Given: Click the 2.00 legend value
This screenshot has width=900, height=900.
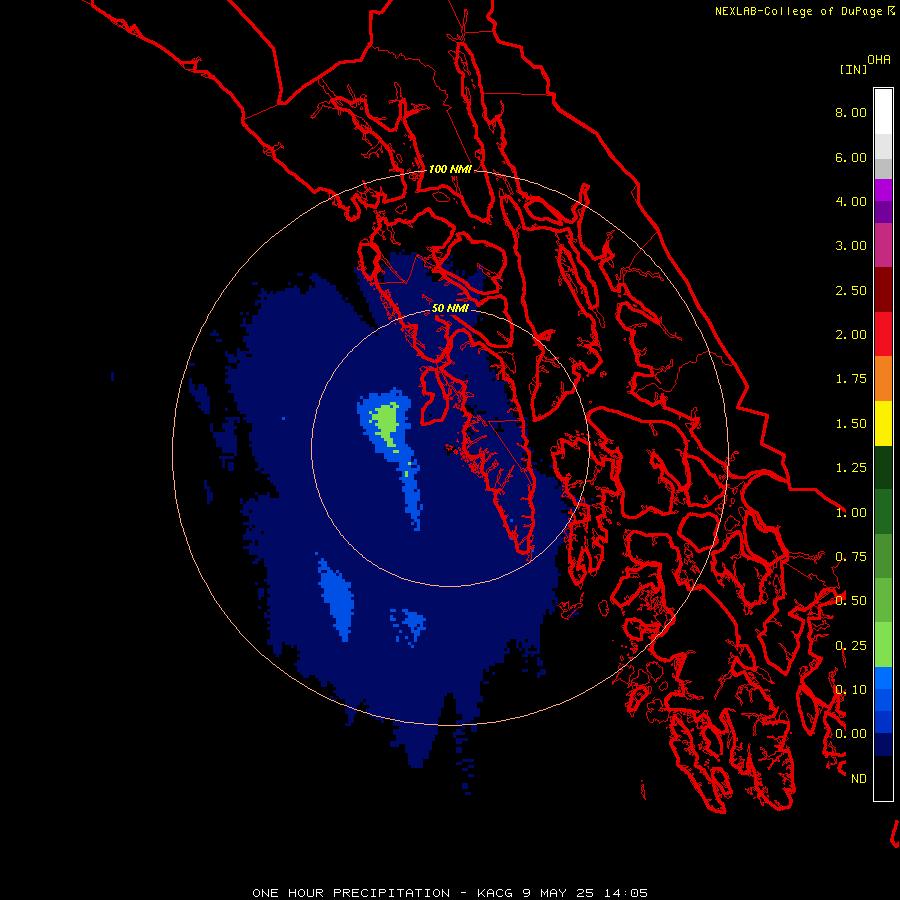Looking at the screenshot, I should point(851,335).
